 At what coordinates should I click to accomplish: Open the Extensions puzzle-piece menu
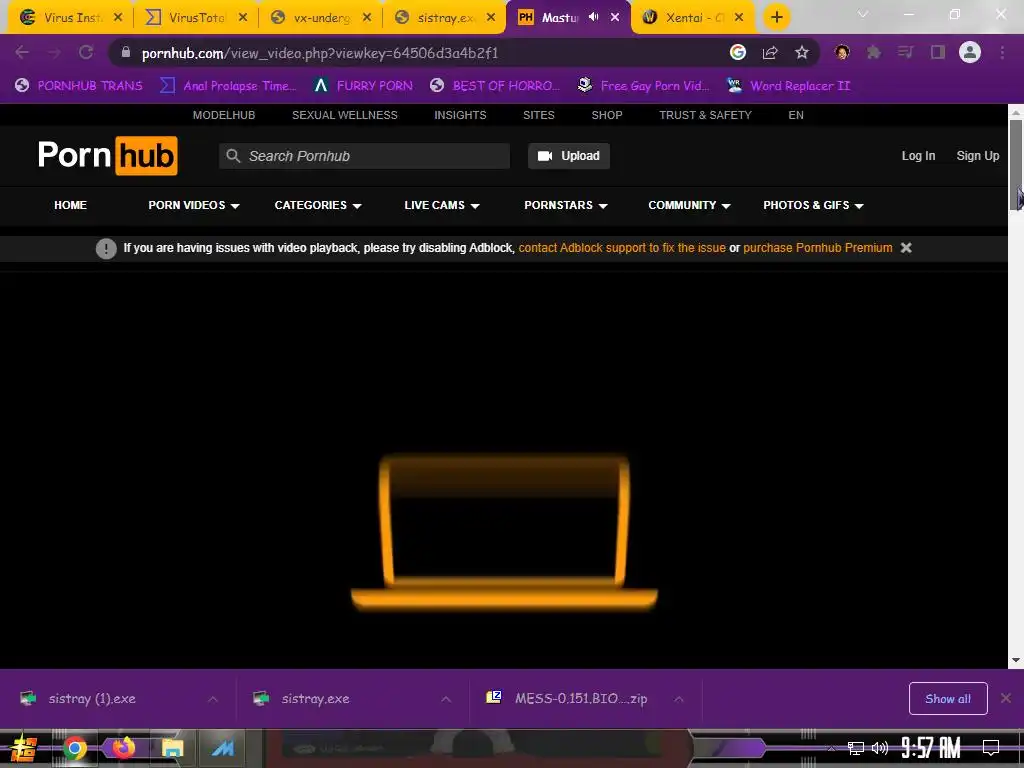[x=874, y=52]
